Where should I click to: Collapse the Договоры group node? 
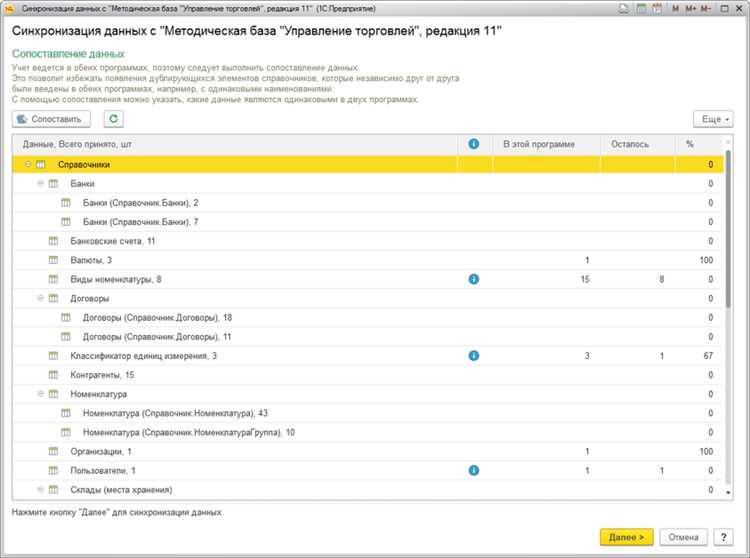coord(41,298)
